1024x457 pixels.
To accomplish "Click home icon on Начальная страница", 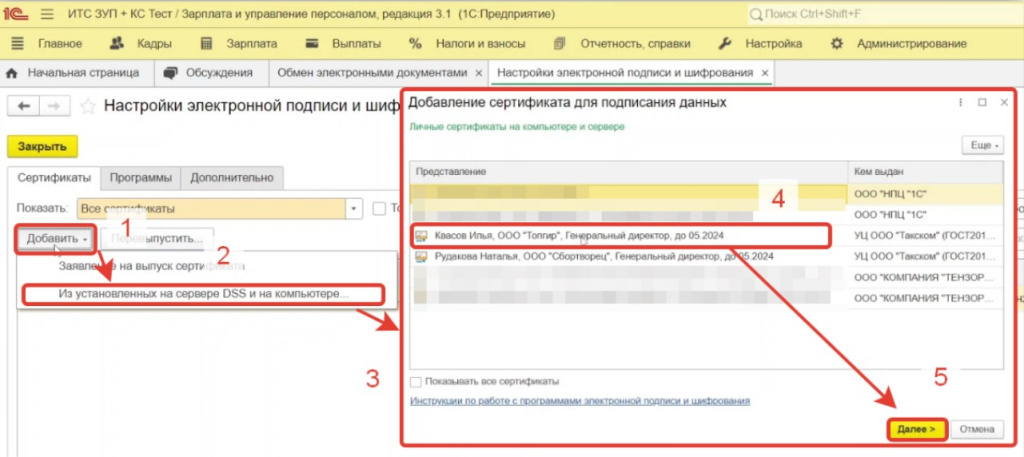I will [x=13, y=74].
